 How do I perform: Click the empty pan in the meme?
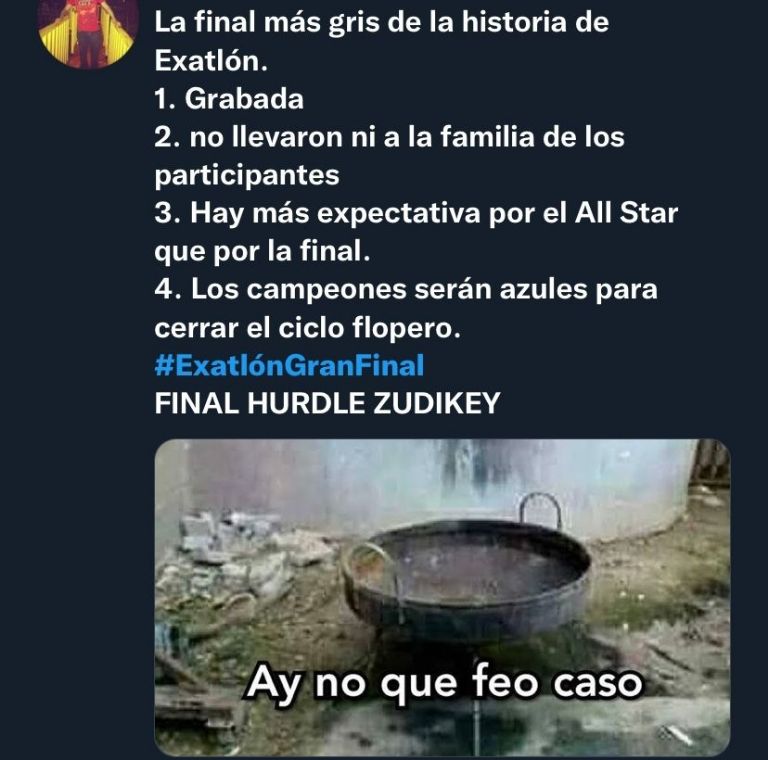point(466,578)
